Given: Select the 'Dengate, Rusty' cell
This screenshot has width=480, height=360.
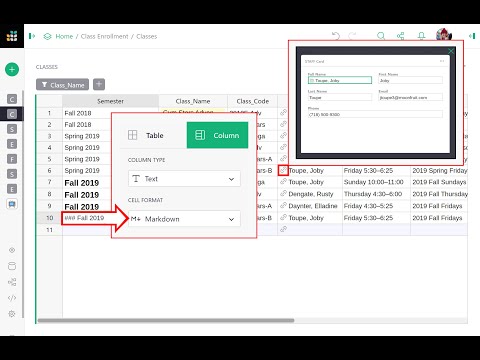Looking at the screenshot, I should [x=310, y=194].
